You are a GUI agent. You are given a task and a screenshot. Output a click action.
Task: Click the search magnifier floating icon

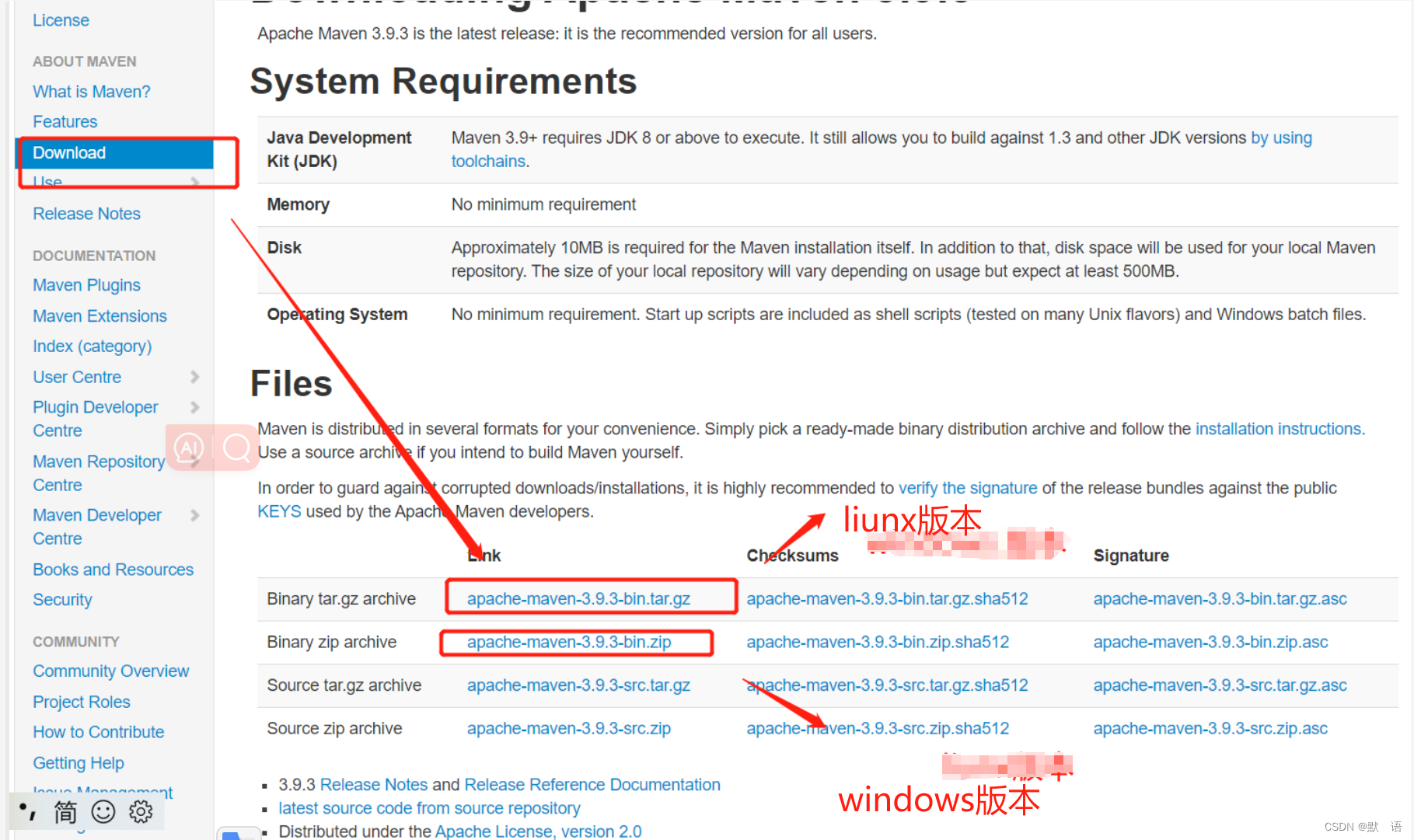tap(237, 448)
